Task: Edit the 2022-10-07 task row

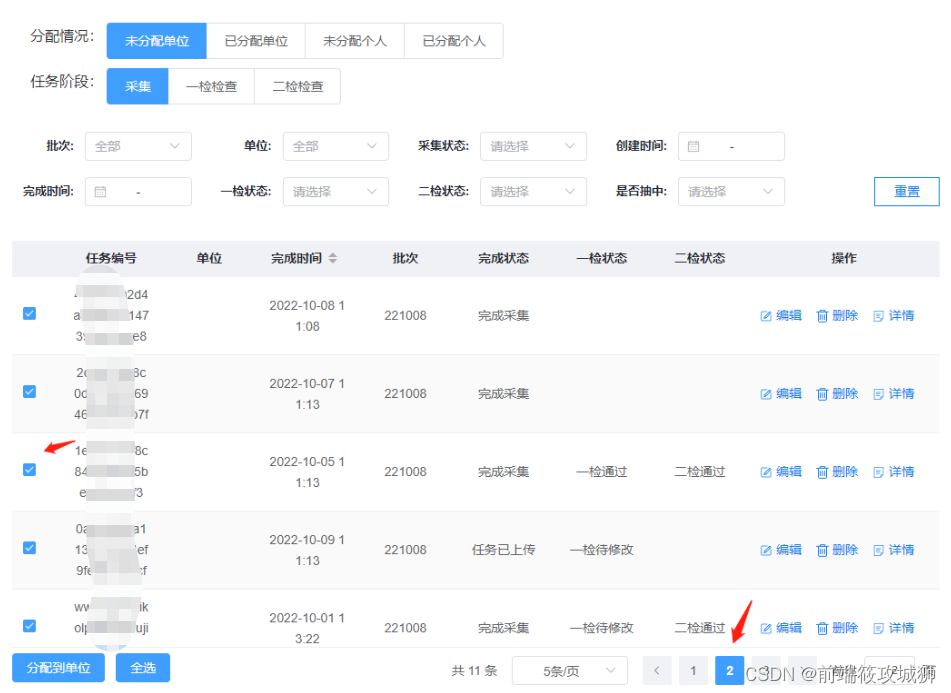Action: point(781,394)
